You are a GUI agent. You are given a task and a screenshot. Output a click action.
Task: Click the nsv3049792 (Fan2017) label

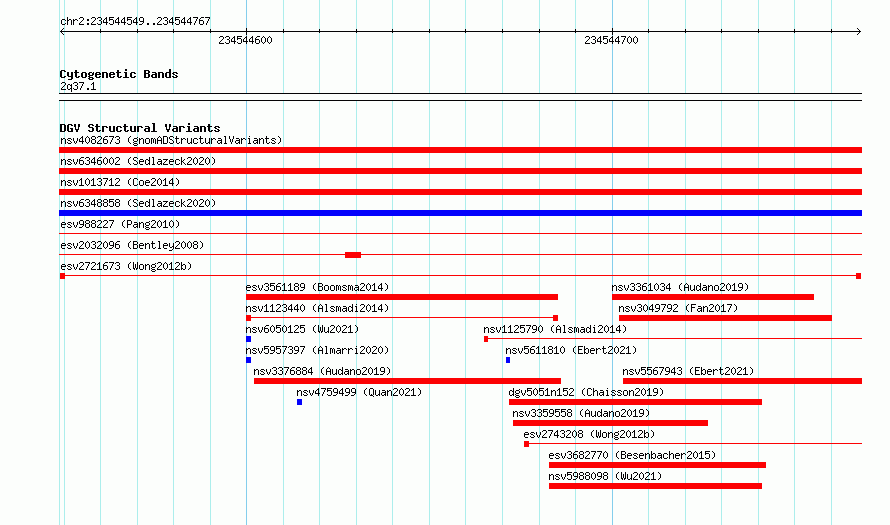[678, 308]
